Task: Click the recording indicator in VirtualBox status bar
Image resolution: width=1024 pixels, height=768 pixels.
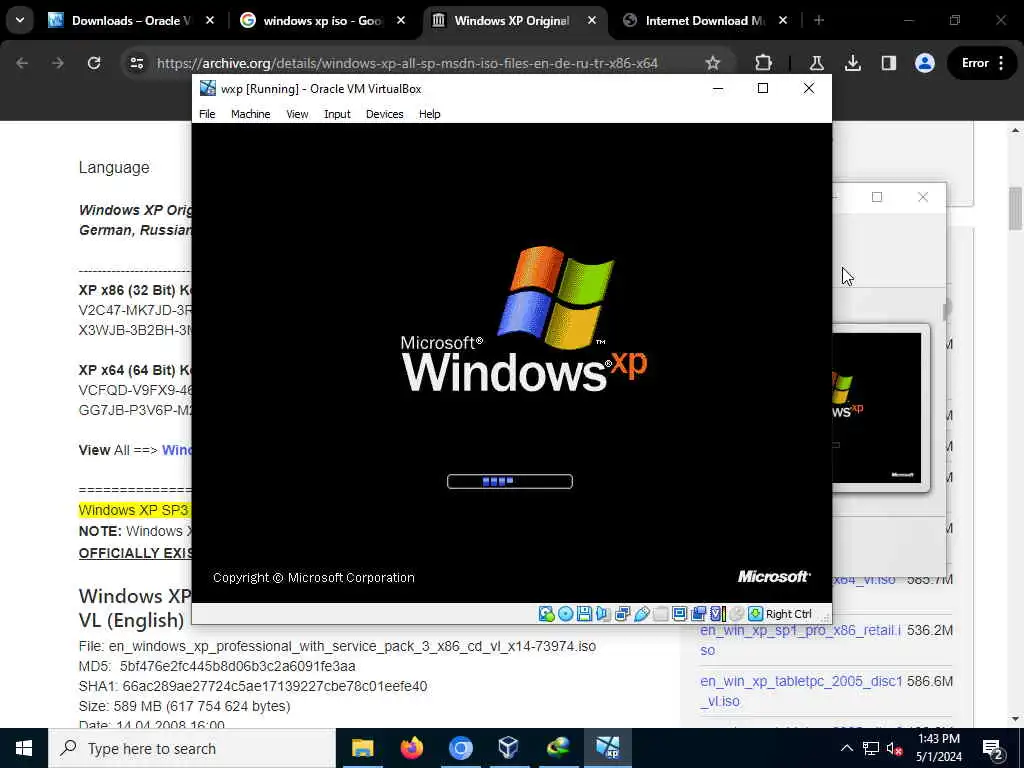Action: [x=698, y=614]
